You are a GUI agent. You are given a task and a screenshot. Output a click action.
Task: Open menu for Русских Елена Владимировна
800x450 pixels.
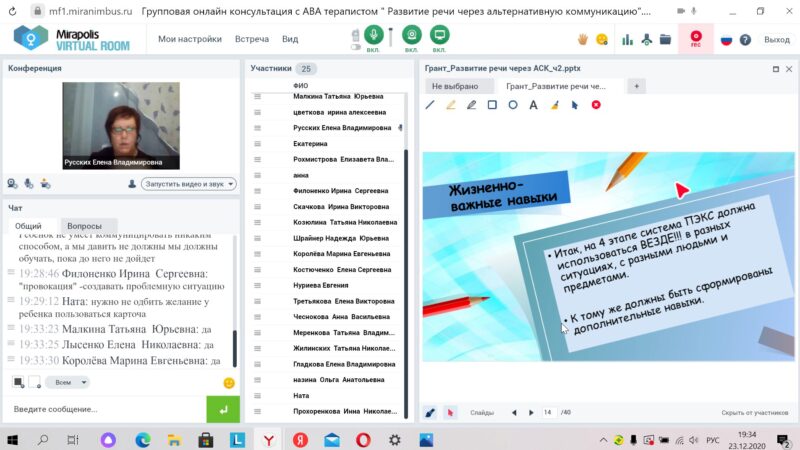[x=257, y=128]
